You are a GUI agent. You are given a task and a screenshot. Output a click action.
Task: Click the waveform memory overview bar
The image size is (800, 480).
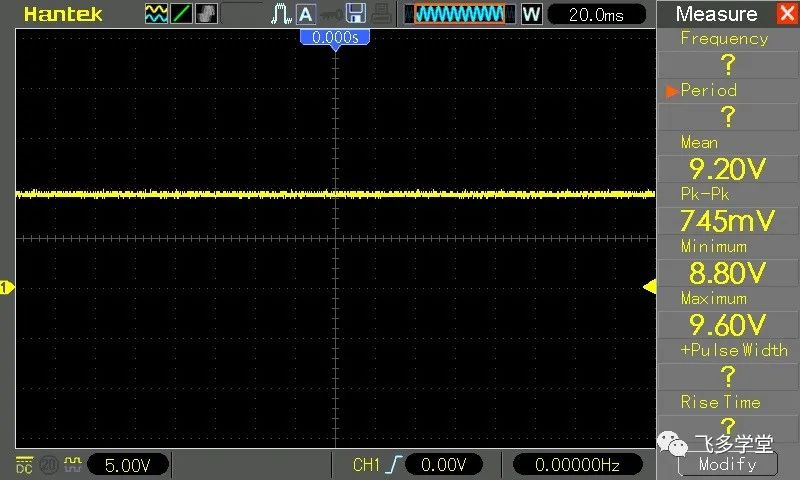coord(460,14)
